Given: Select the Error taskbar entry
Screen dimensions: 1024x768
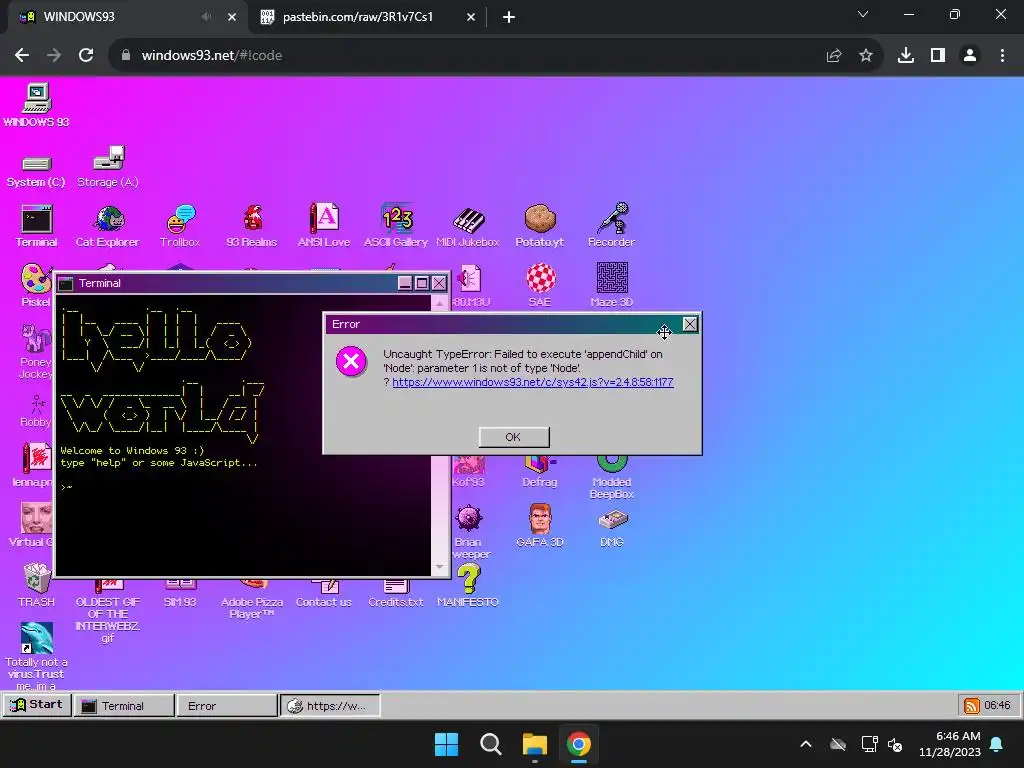Looking at the screenshot, I should point(227,705).
